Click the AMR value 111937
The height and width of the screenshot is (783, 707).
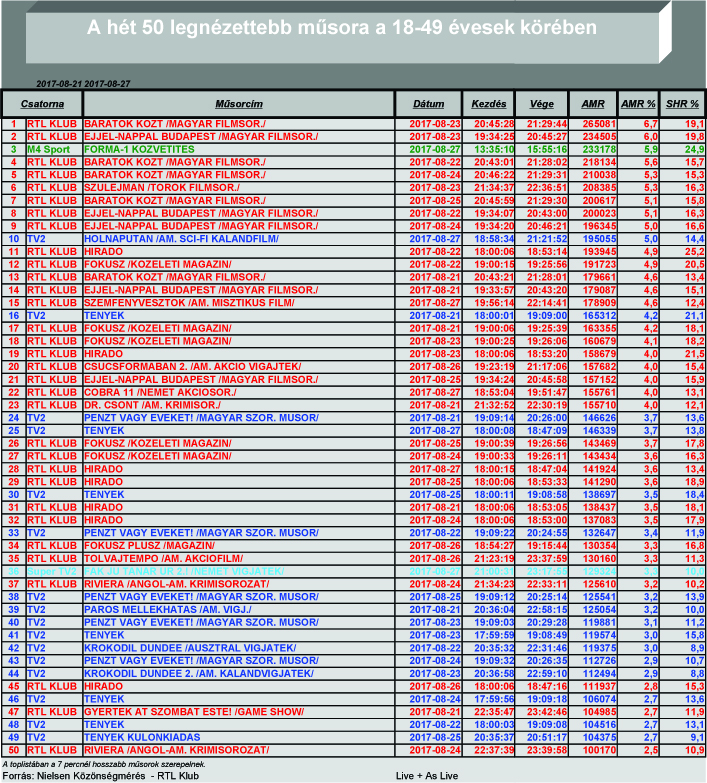coord(599,686)
